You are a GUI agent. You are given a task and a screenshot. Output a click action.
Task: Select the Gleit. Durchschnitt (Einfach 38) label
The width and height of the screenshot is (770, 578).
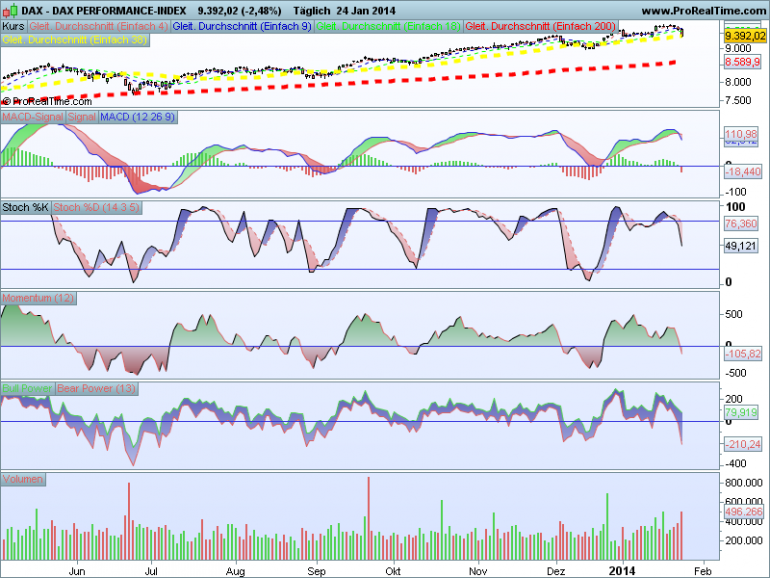click(75, 40)
